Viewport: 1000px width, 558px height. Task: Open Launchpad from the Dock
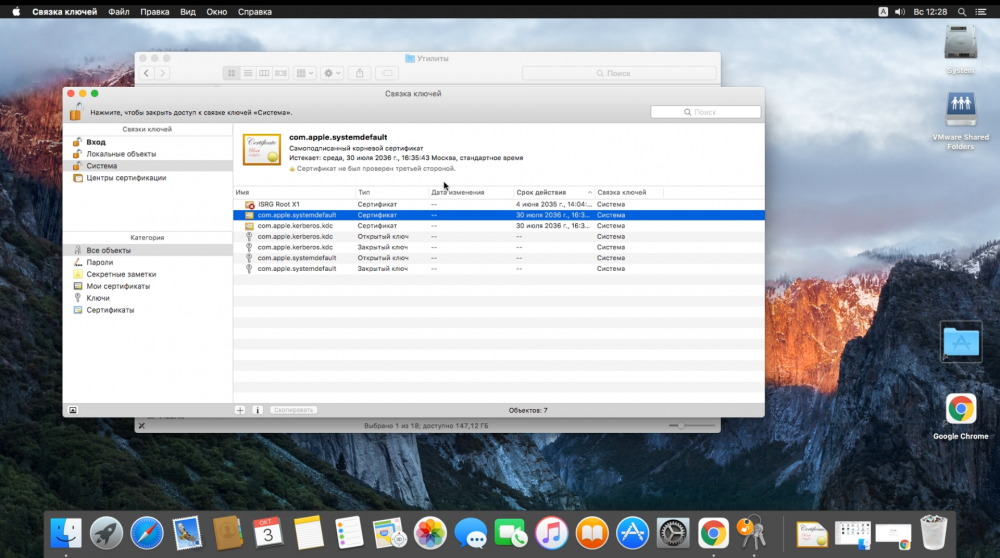pos(106,533)
